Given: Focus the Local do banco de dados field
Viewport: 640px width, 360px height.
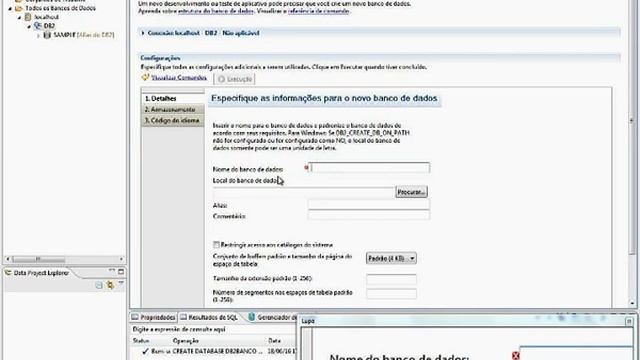Looking at the screenshot, I should click(x=303, y=192).
